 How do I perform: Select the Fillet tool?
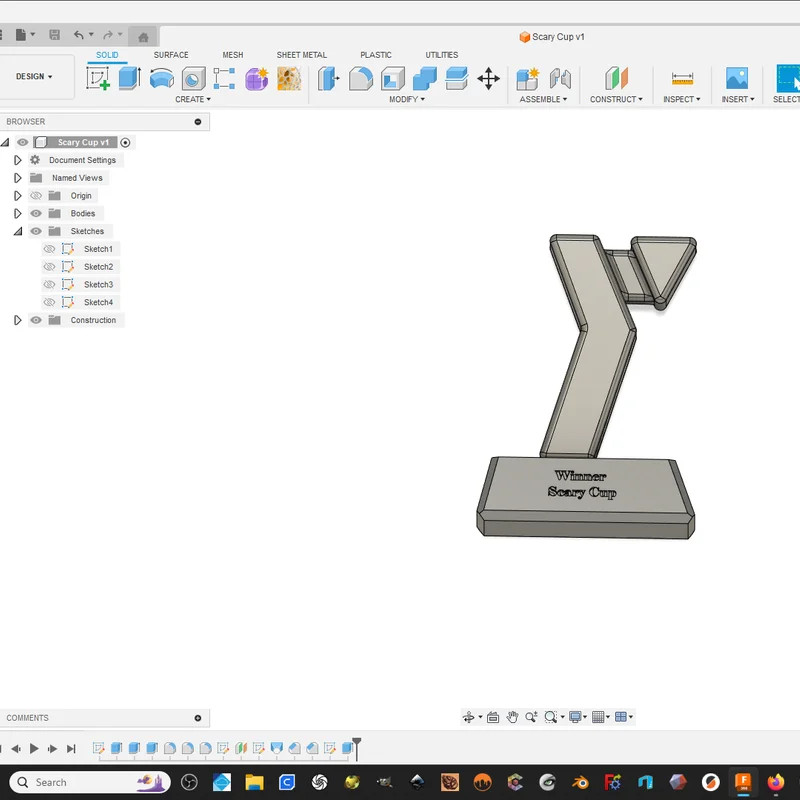coord(361,79)
